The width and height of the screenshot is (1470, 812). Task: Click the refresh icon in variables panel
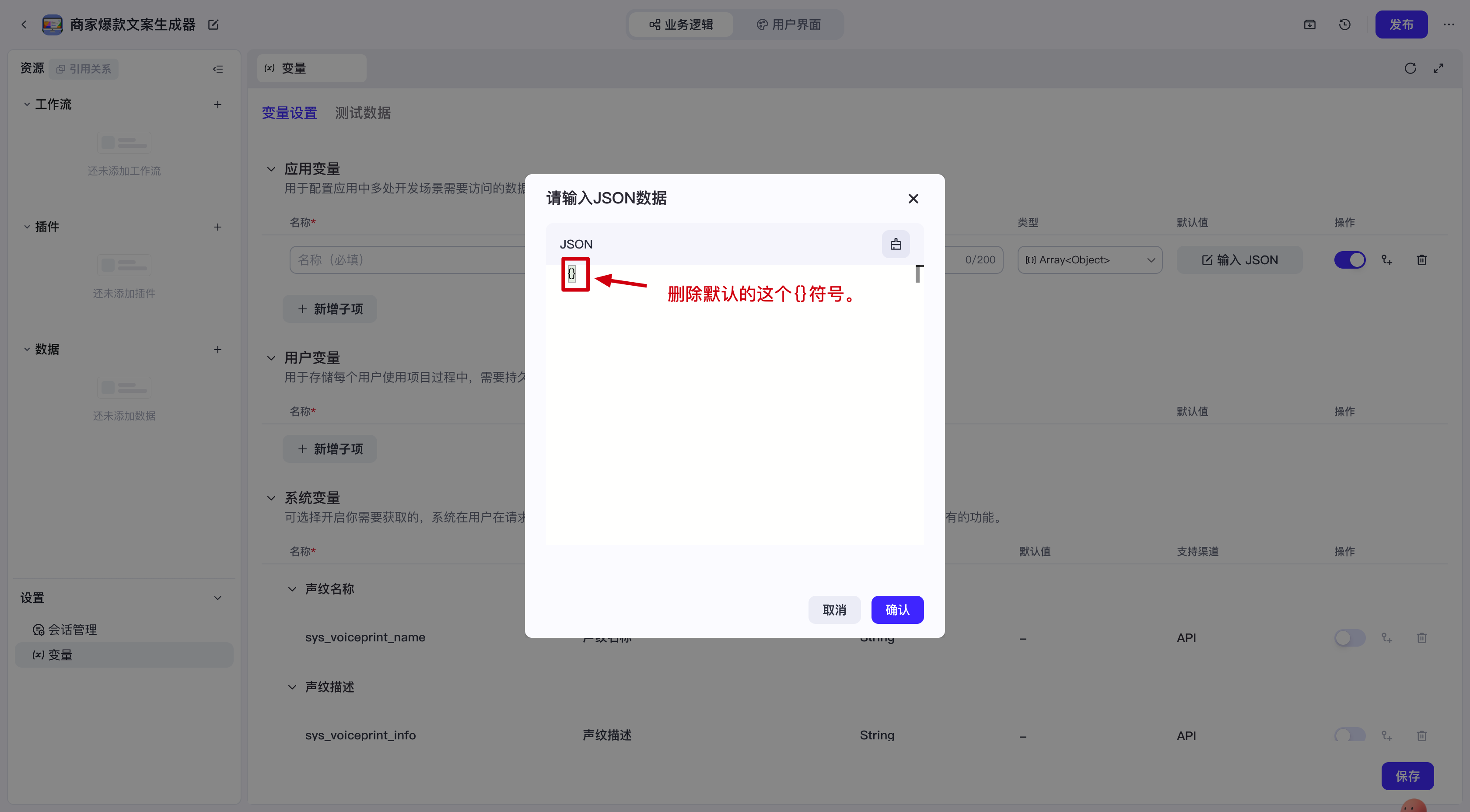pyautogui.click(x=1410, y=69)
